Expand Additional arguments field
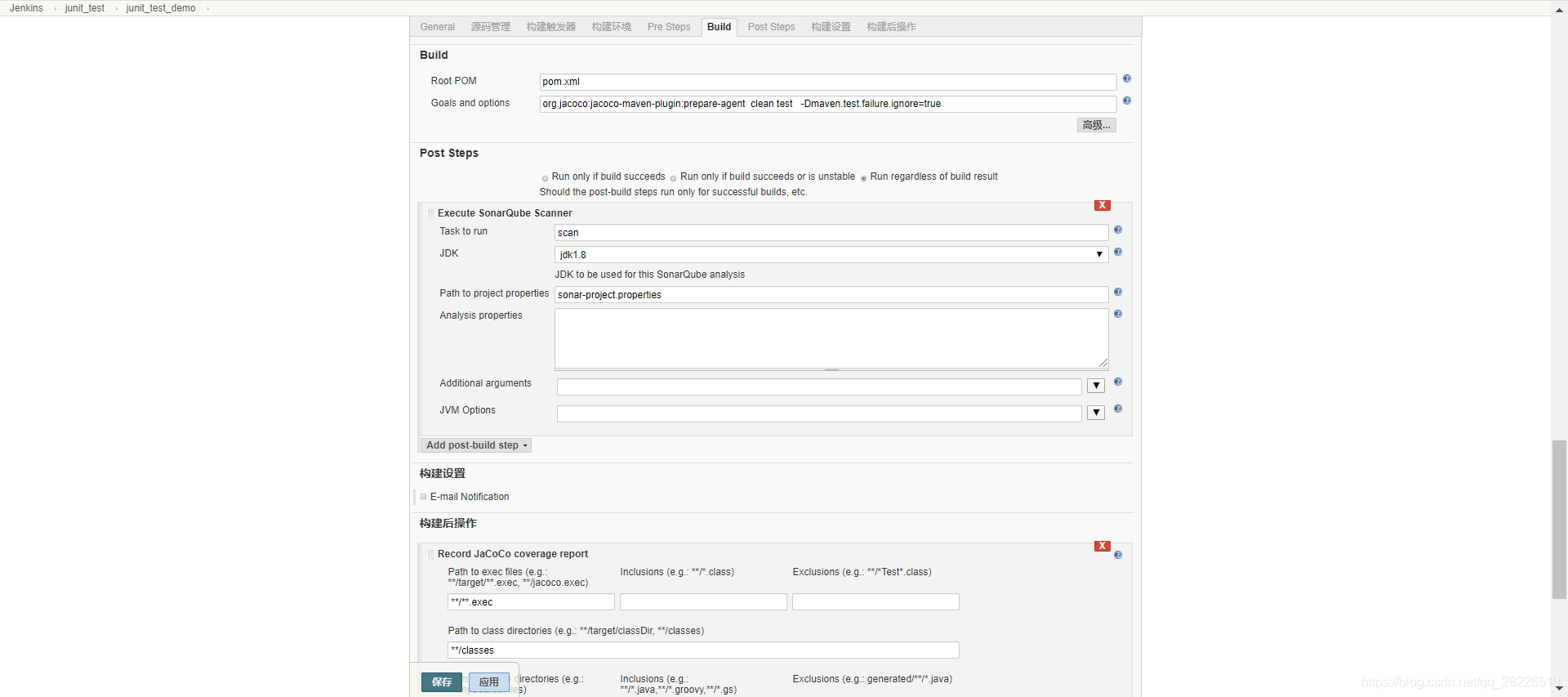This screenshot has width=1568, height=697. pyautogui.click(x=1096, y=386)
